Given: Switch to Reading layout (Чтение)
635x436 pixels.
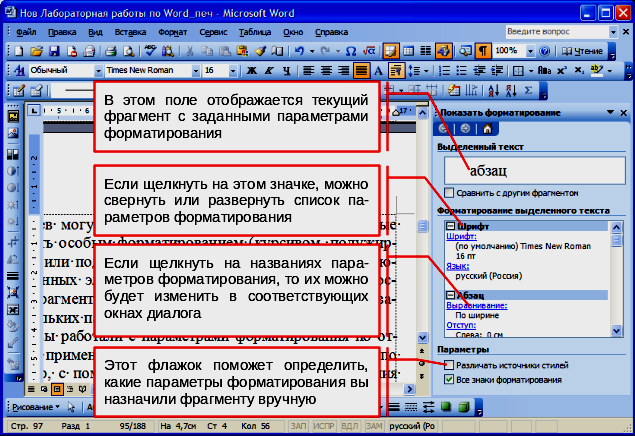Looking at the screenshot, I should pos(582,51).
